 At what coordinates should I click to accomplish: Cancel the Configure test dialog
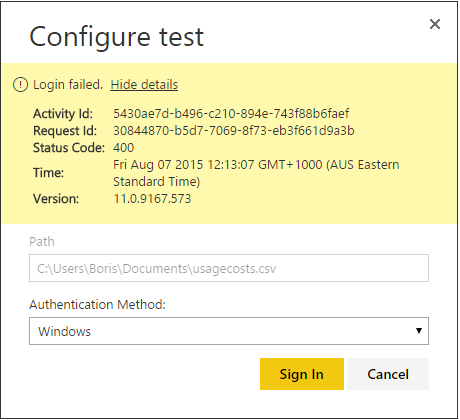coord(388,374)
